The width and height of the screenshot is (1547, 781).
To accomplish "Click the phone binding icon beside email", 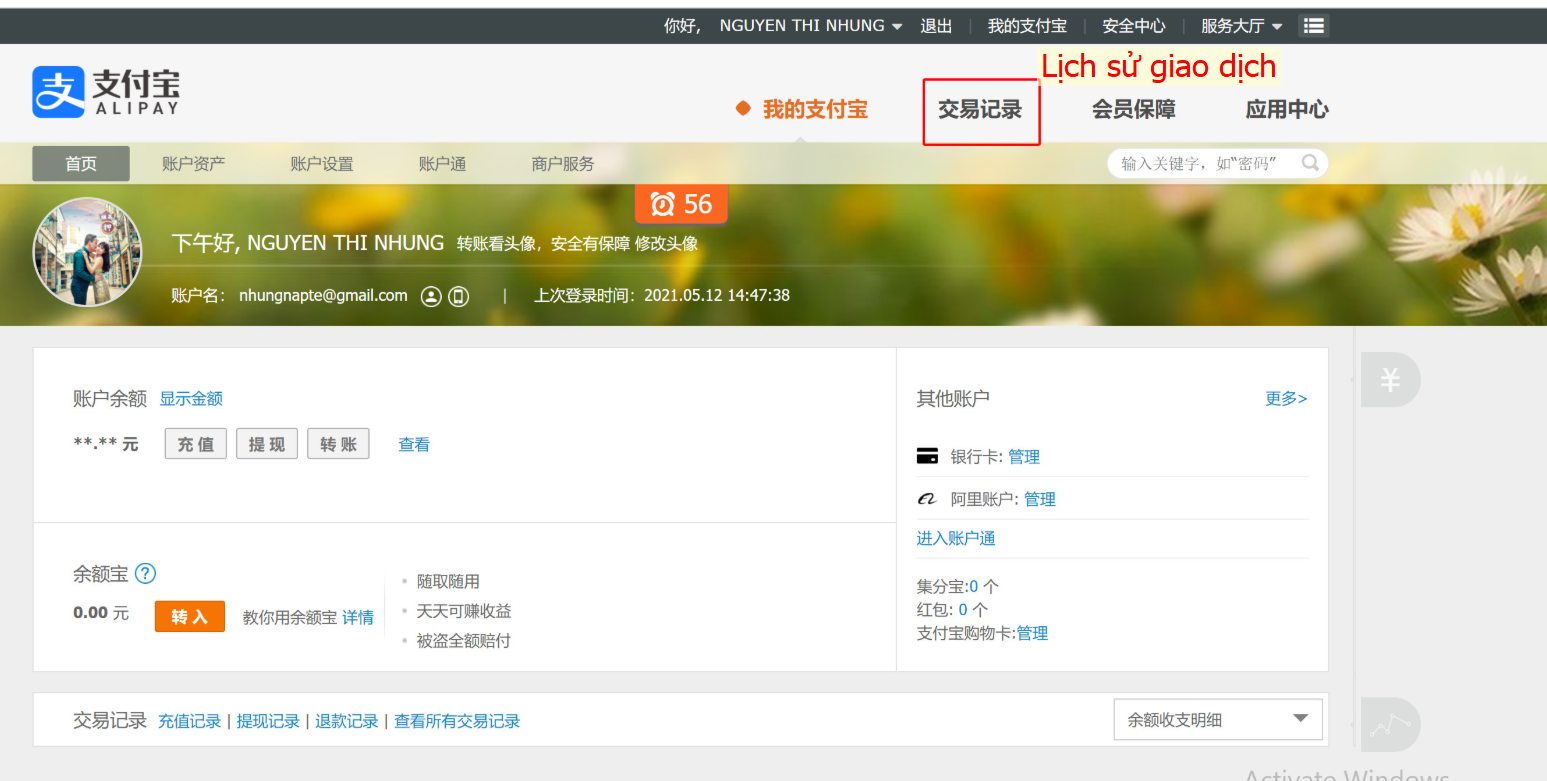I will pos(459,296).
